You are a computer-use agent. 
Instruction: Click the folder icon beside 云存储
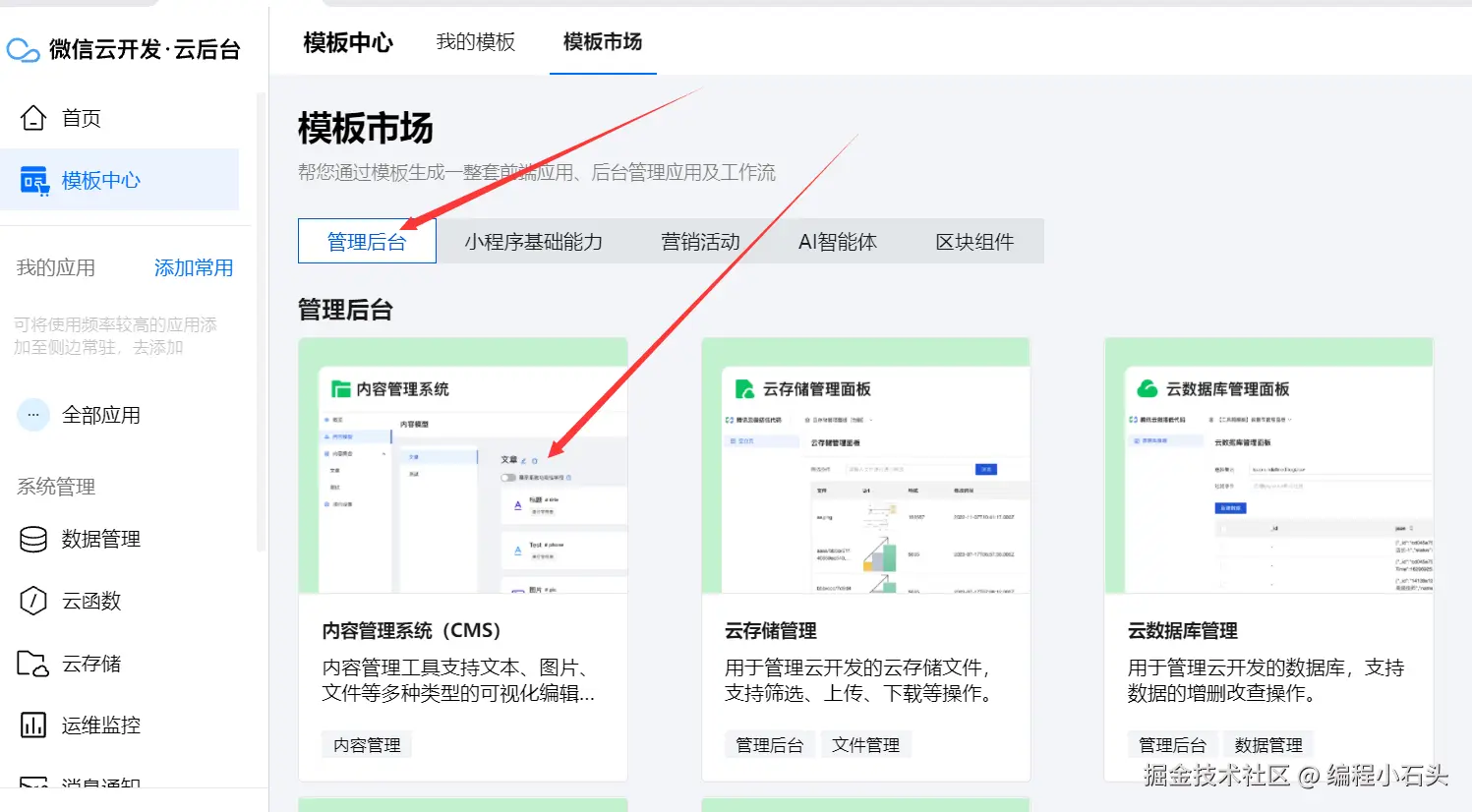click(33, 664)
